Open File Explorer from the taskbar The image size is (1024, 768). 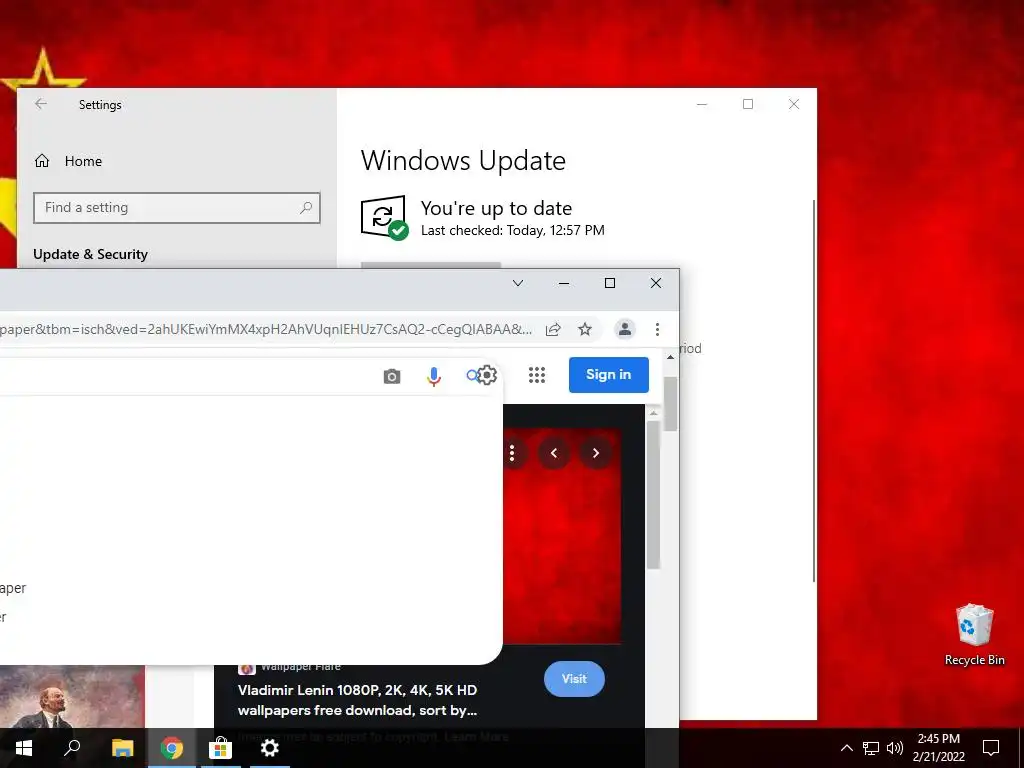coord(122,748)
